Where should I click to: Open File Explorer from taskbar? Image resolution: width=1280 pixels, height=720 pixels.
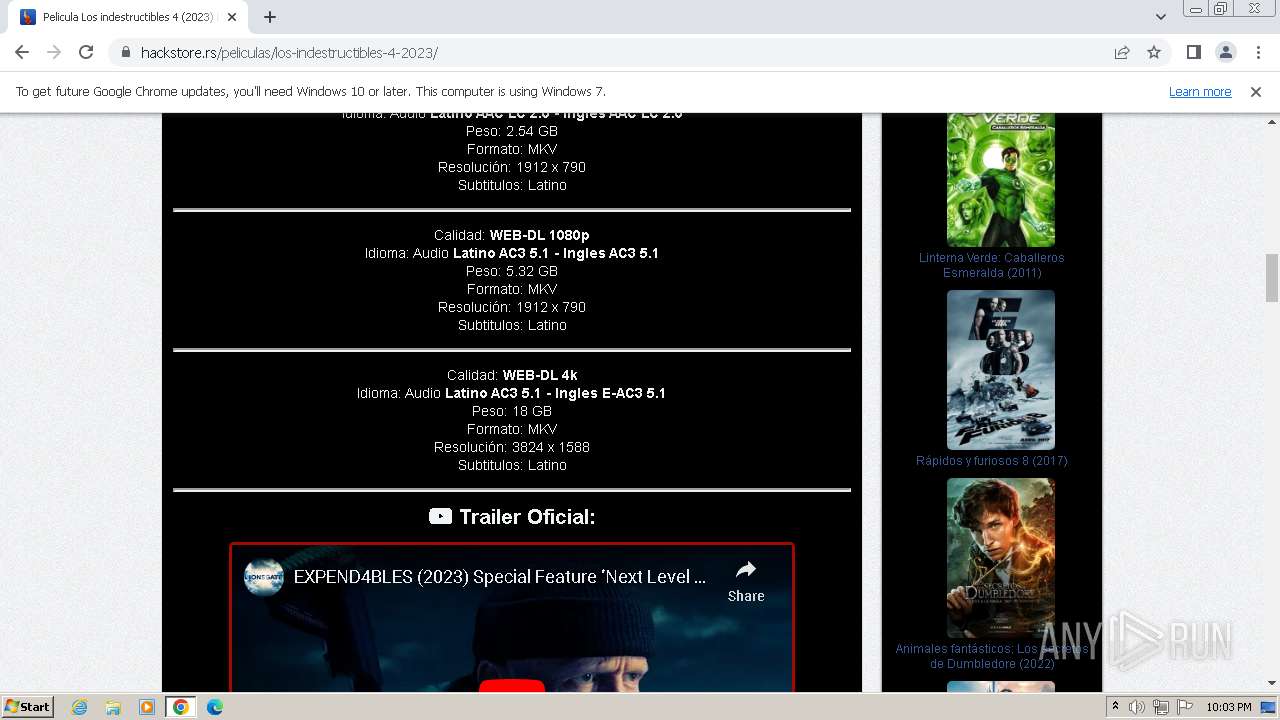tap(113, 707)
